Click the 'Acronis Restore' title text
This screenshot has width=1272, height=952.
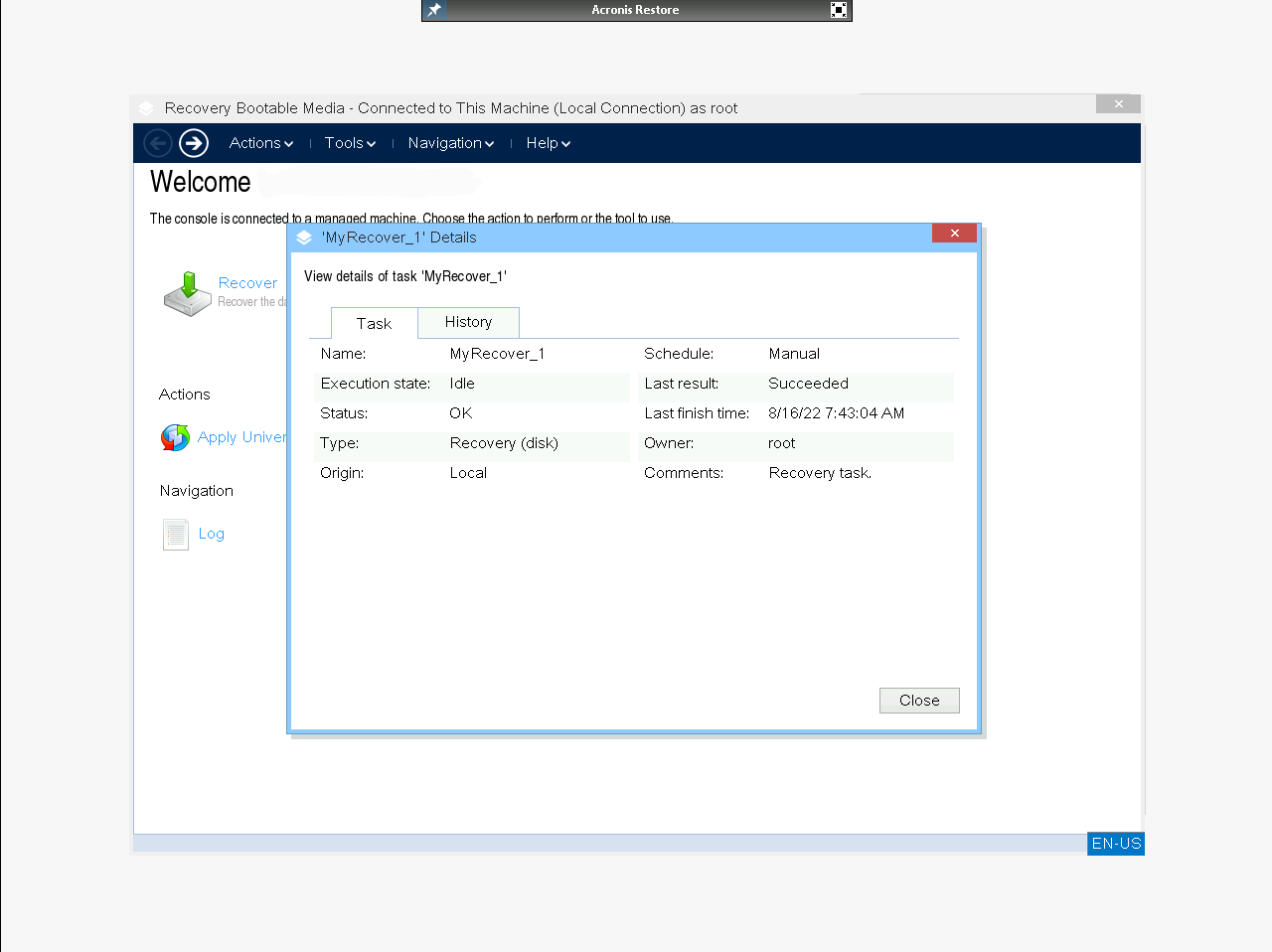(635, 10)
